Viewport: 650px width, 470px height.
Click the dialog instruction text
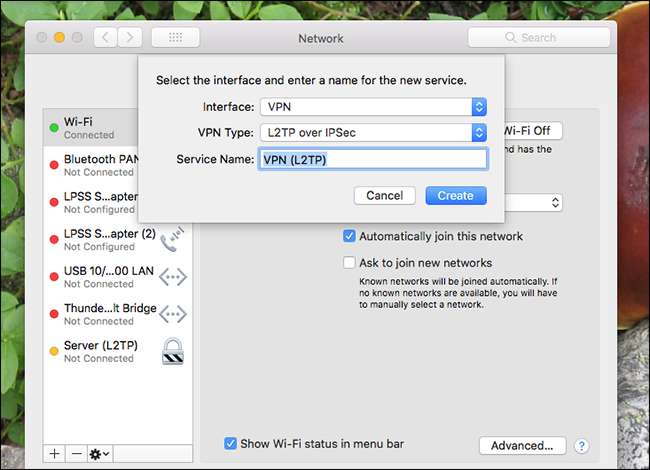point(311,80)
